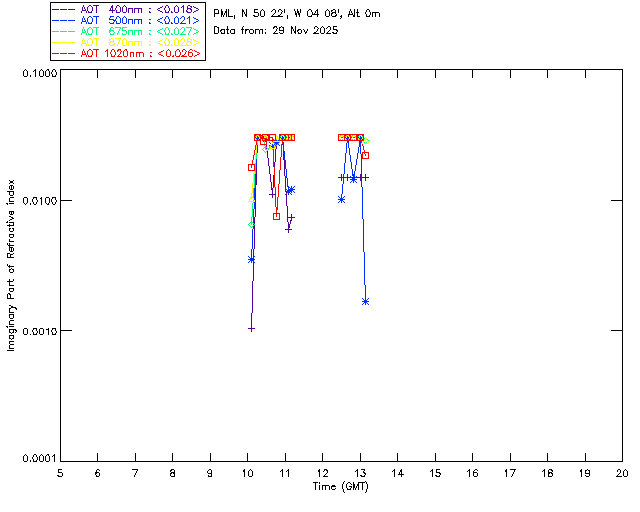640x512 pixels.
Task: Click the red square marker below 0.0100
Action: tap(276, 216)
